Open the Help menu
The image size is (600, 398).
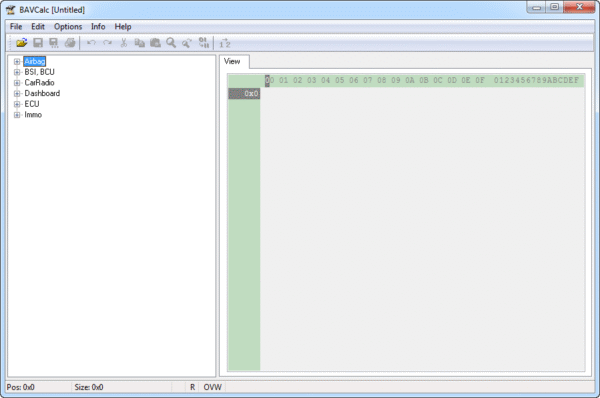coord(123,26)
